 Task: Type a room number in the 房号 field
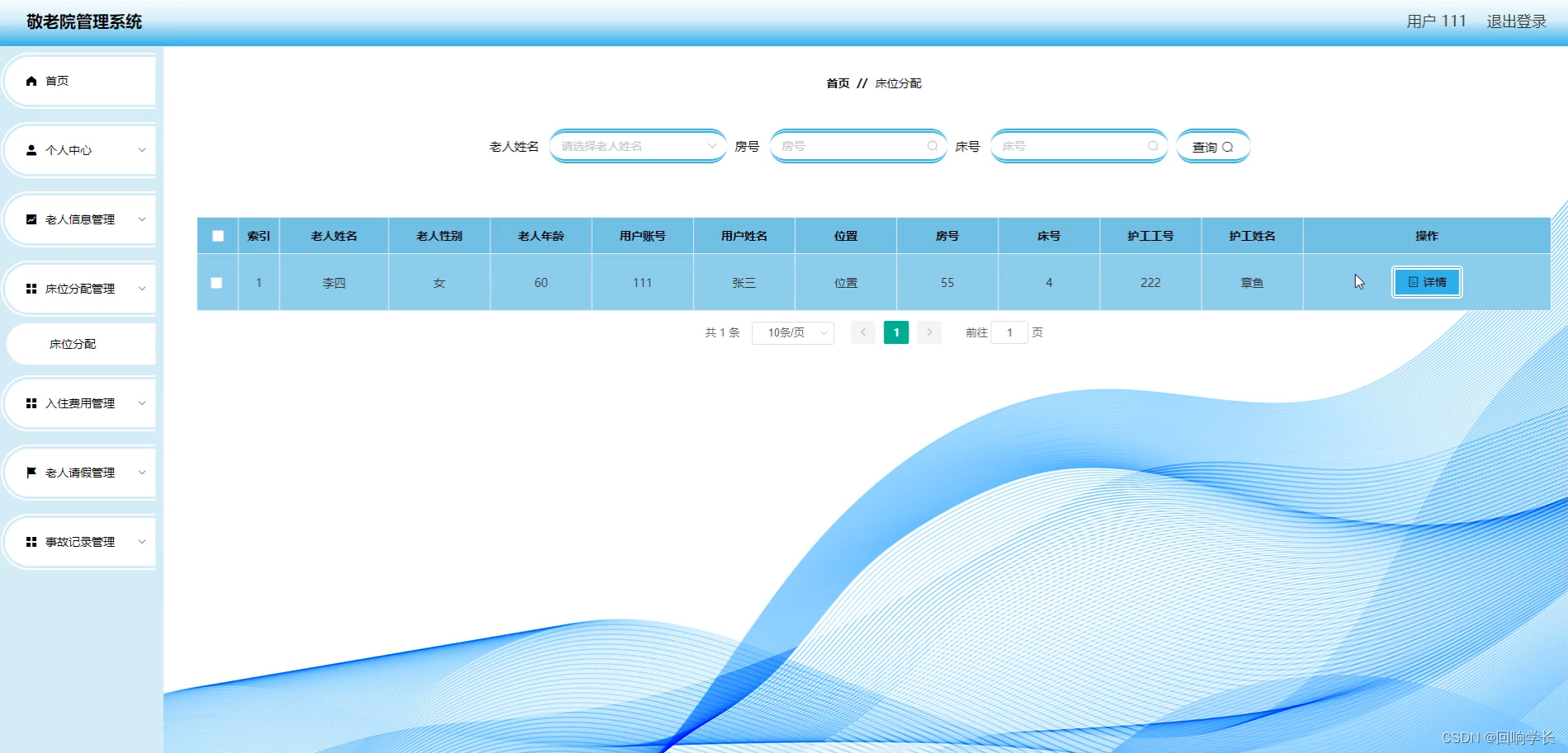point(850,146)
